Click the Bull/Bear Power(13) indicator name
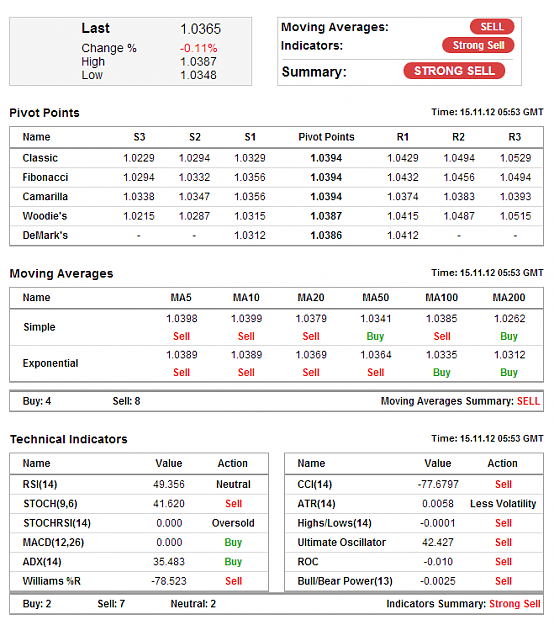The height and width of the screenshot is (625, 554). coord(345,581)
